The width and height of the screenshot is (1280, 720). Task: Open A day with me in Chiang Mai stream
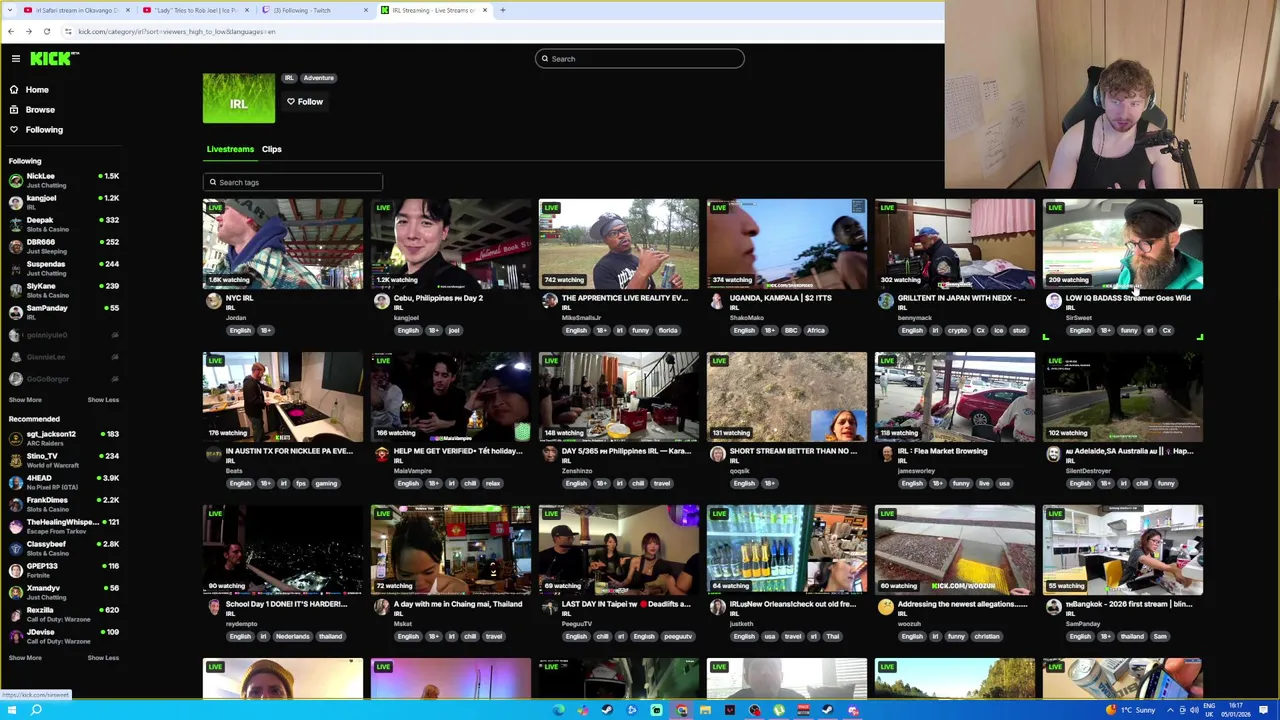(x=451, y=550)
